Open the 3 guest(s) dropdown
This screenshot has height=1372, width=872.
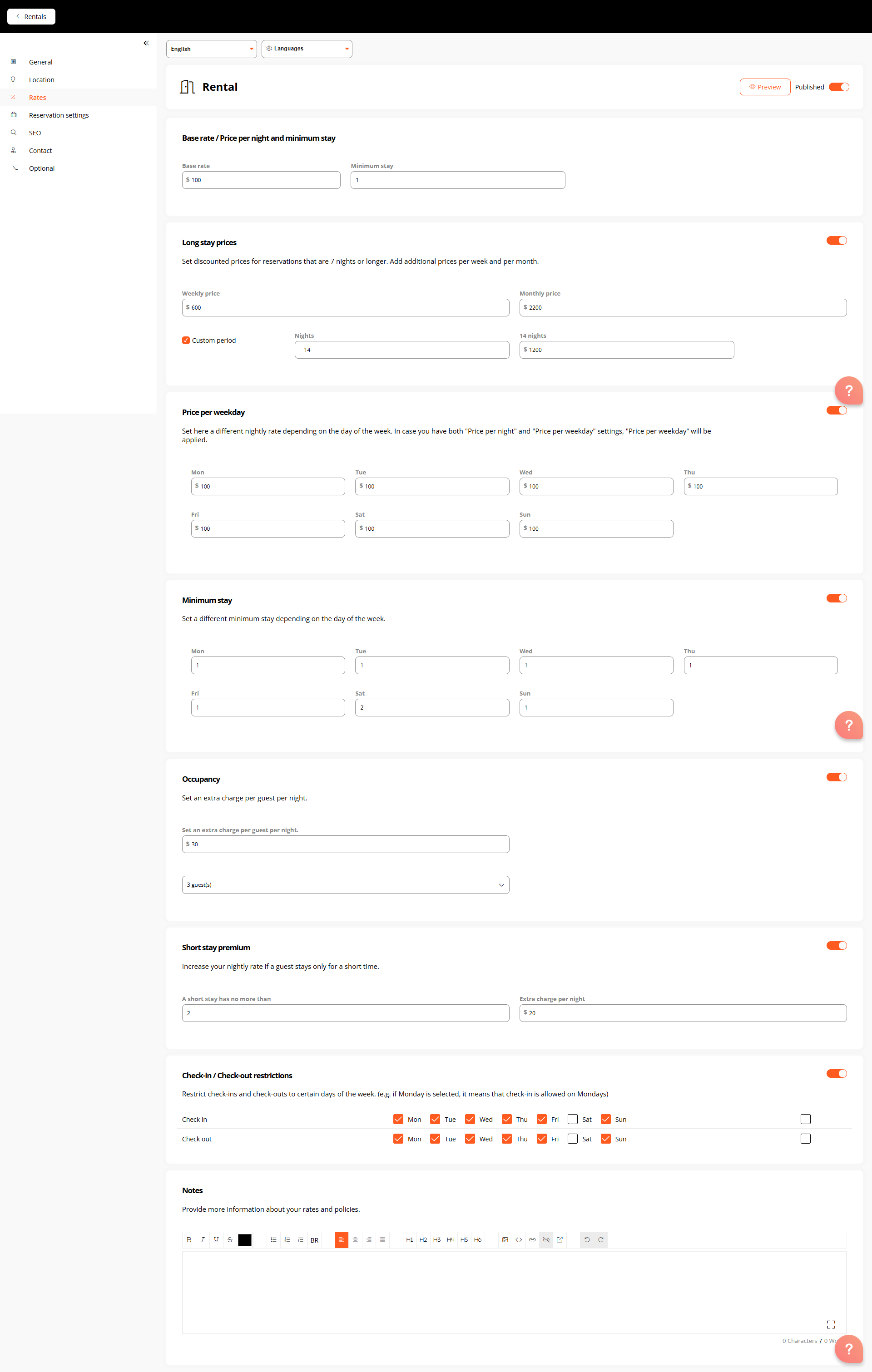(345, 885)
